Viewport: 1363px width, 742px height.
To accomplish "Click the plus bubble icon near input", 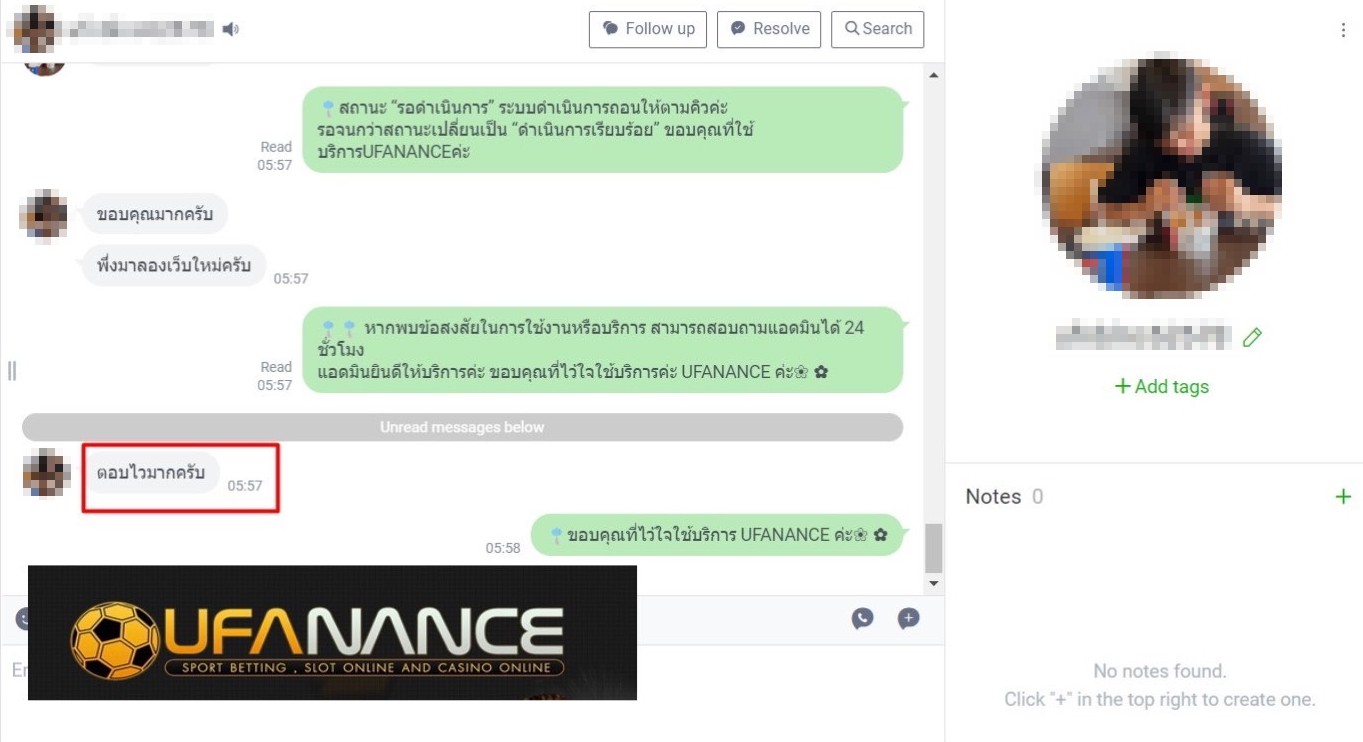I will coord(908,619).
